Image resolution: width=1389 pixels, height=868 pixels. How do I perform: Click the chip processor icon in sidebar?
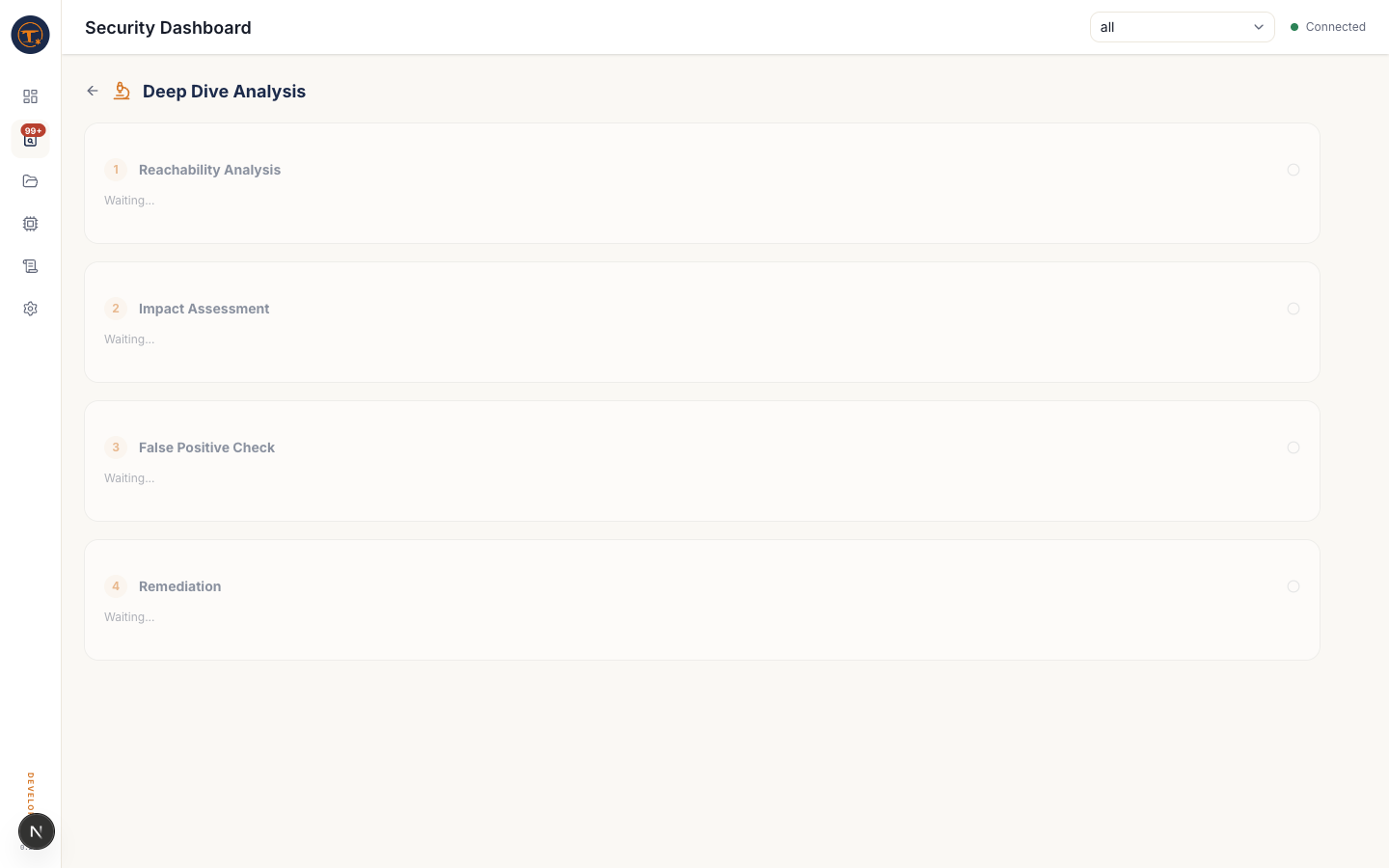(30, 224)
